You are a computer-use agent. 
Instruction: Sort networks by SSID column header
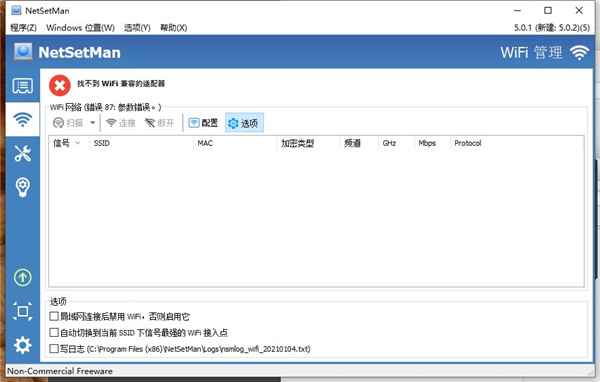point(102,143)
